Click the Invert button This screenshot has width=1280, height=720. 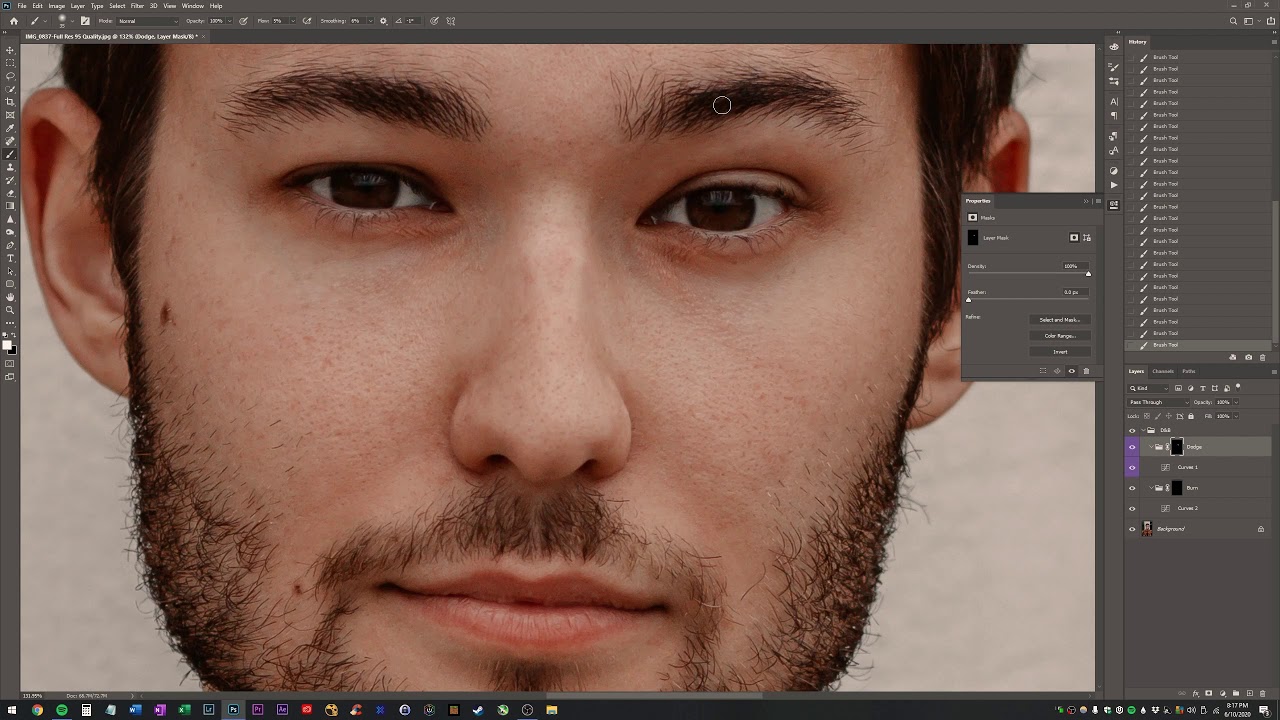point(1060,352)
